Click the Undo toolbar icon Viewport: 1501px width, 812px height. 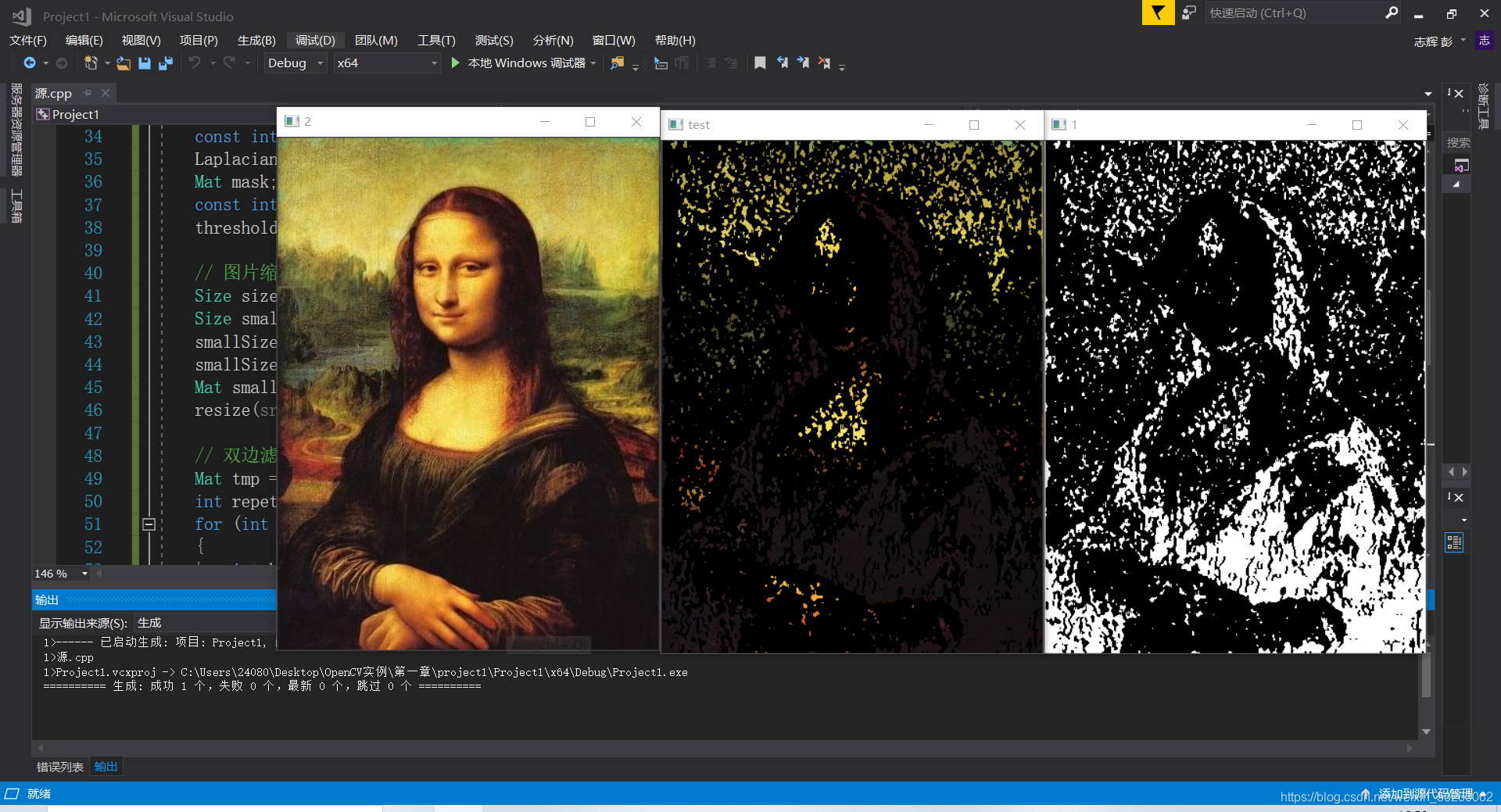(195, 63)
